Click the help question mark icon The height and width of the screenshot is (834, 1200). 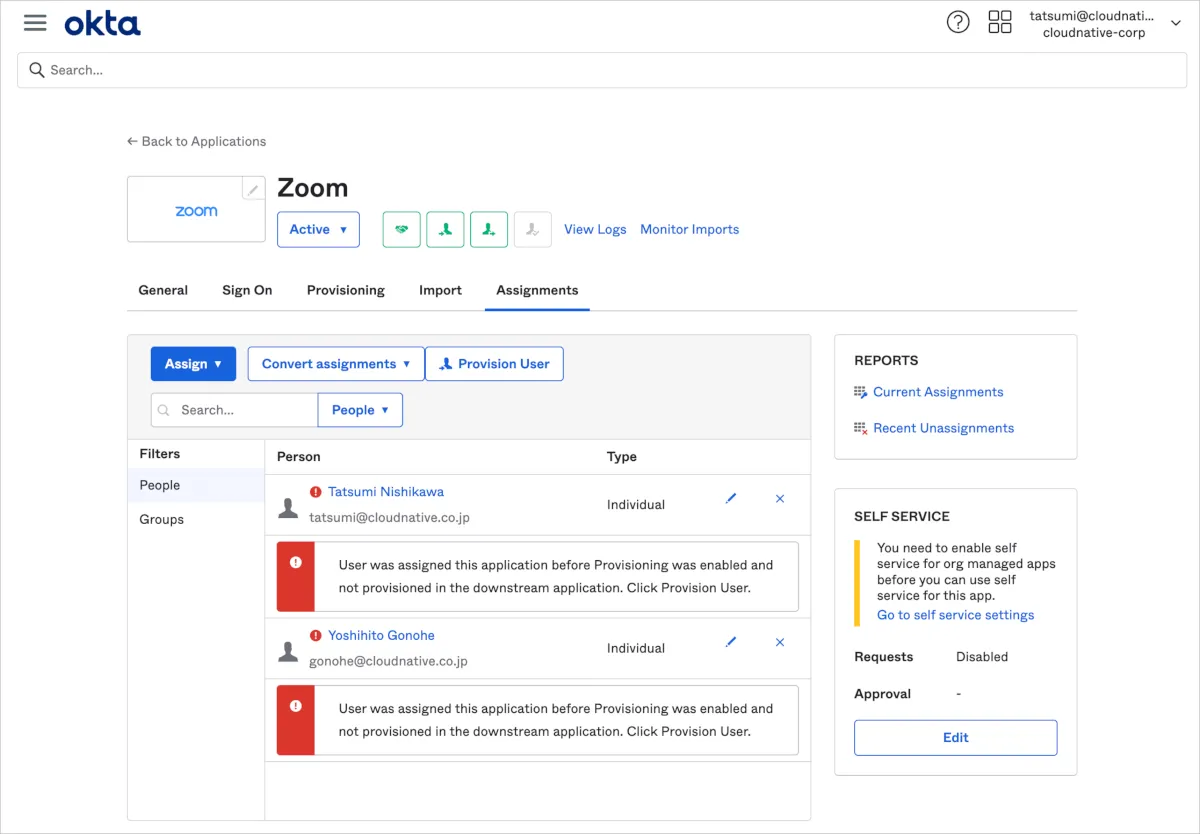pyautogui.click(x=957, y=23)
